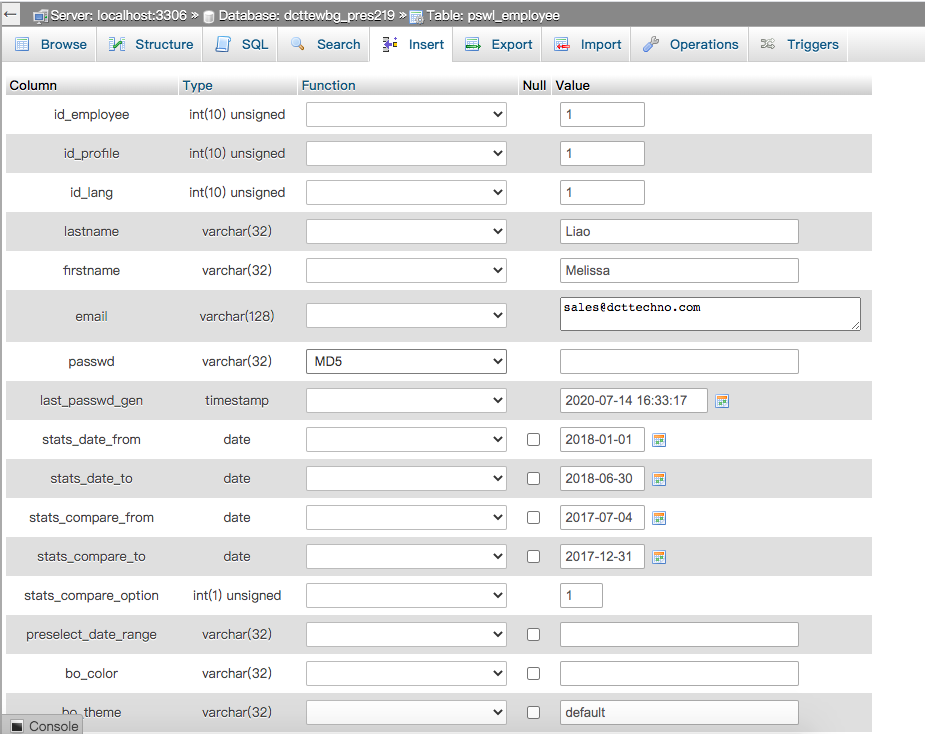Click the database icon in the breadcrumb

(x=208, y=17)
